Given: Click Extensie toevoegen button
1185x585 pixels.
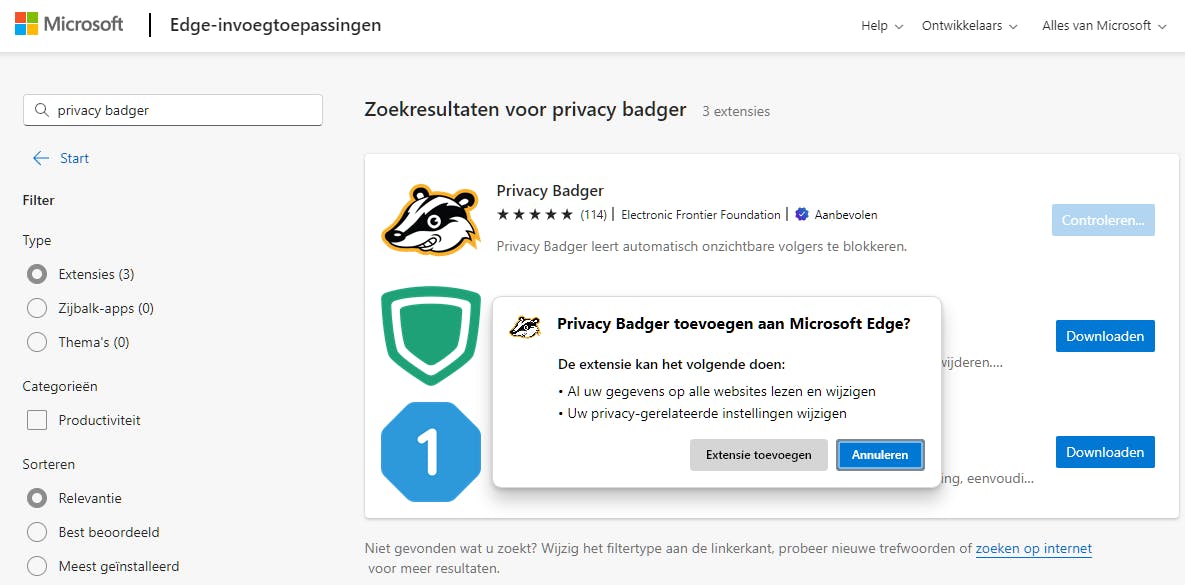Looking at the screenshot, I should click(758, 455).
